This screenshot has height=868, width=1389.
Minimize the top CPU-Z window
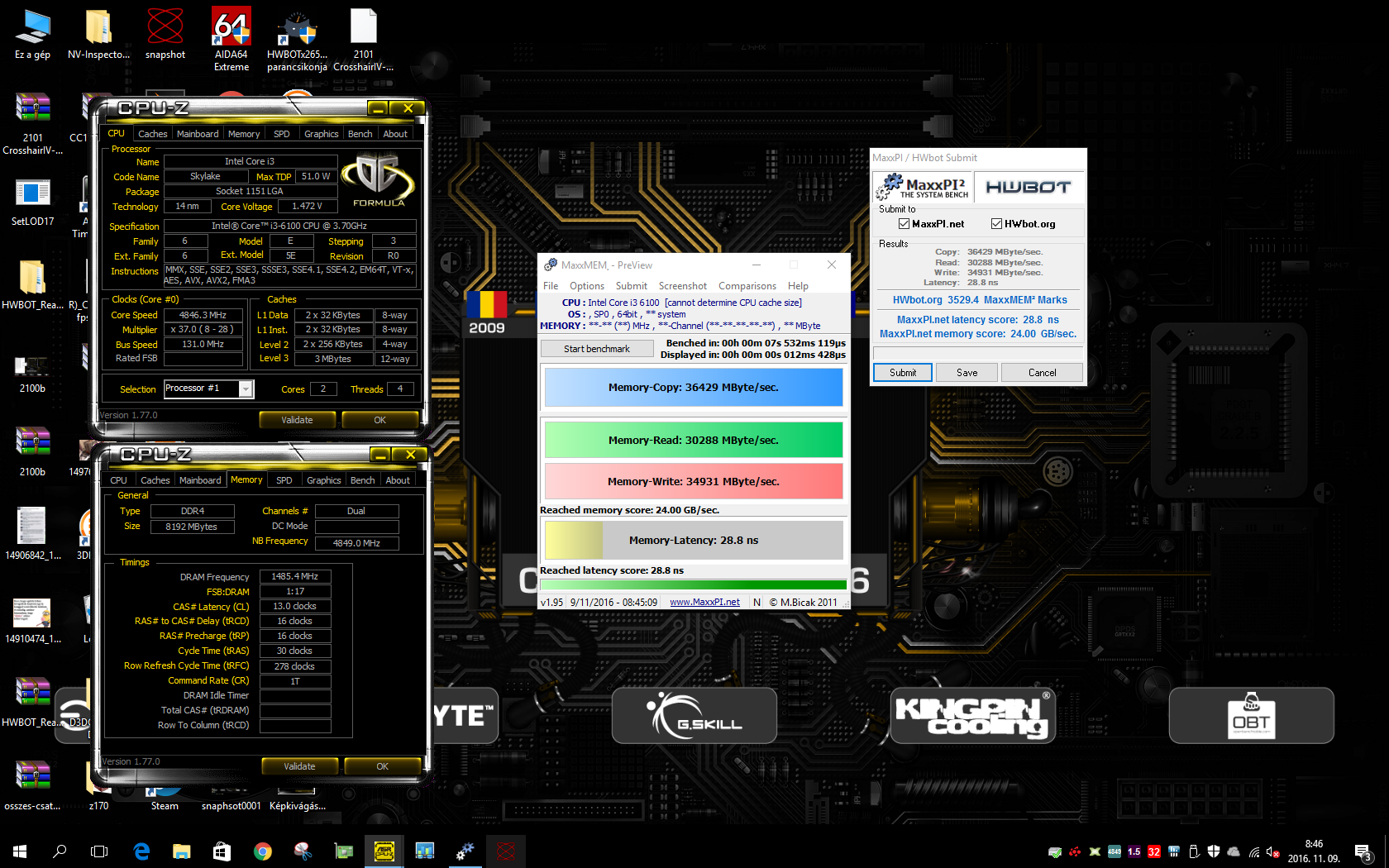click(378, 108)
